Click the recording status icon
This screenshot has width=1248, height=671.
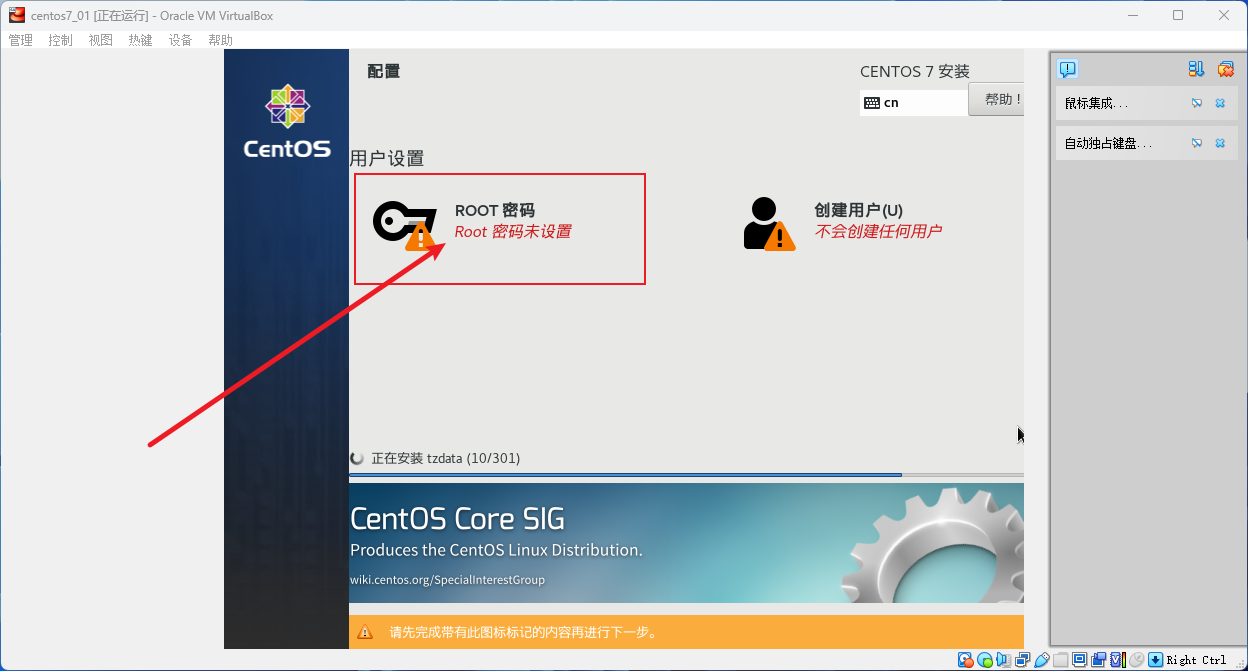coord(1099,659)
